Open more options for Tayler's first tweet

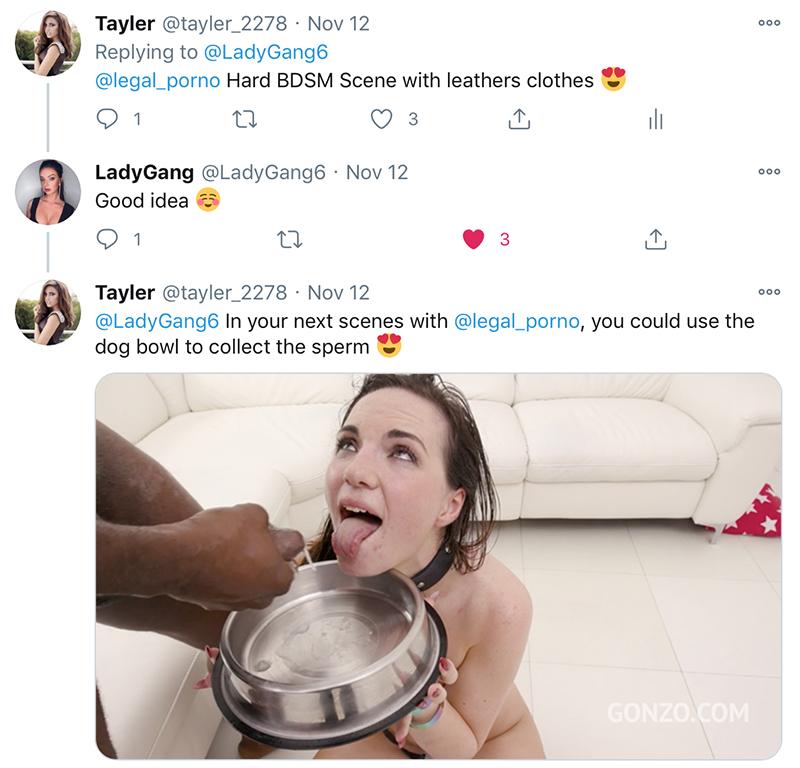768,22
